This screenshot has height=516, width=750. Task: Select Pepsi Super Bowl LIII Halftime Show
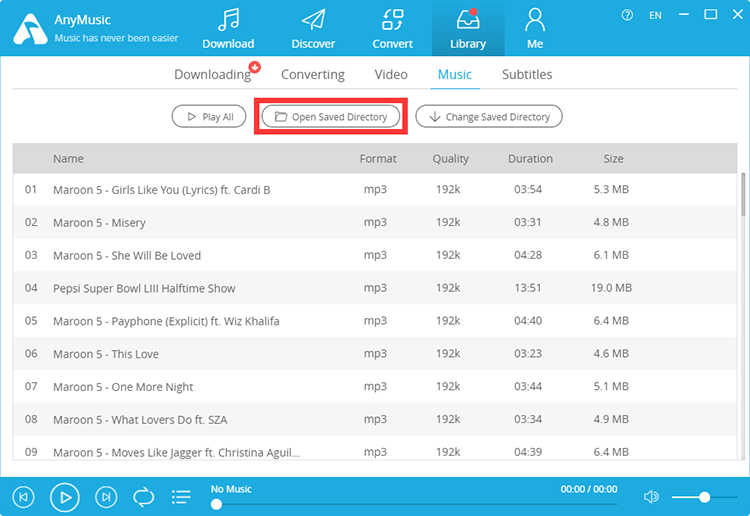[375, 288]
